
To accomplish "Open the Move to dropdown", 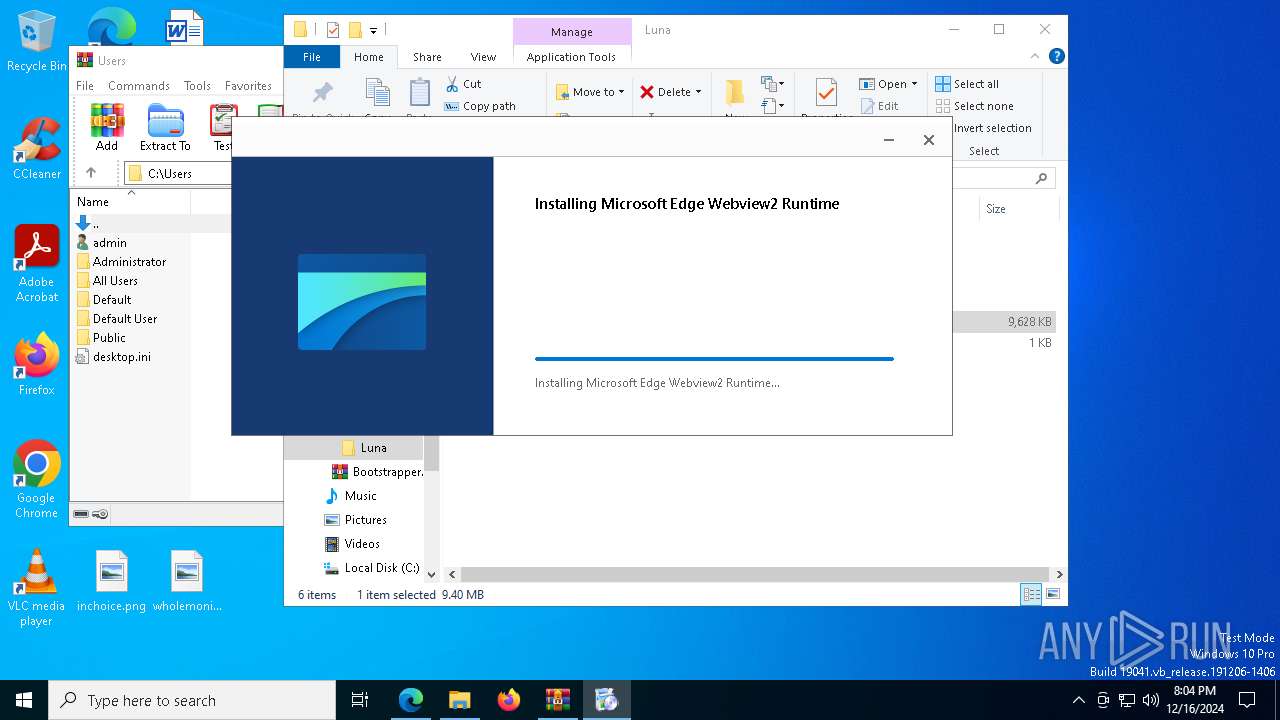I will tap(590, 92).
